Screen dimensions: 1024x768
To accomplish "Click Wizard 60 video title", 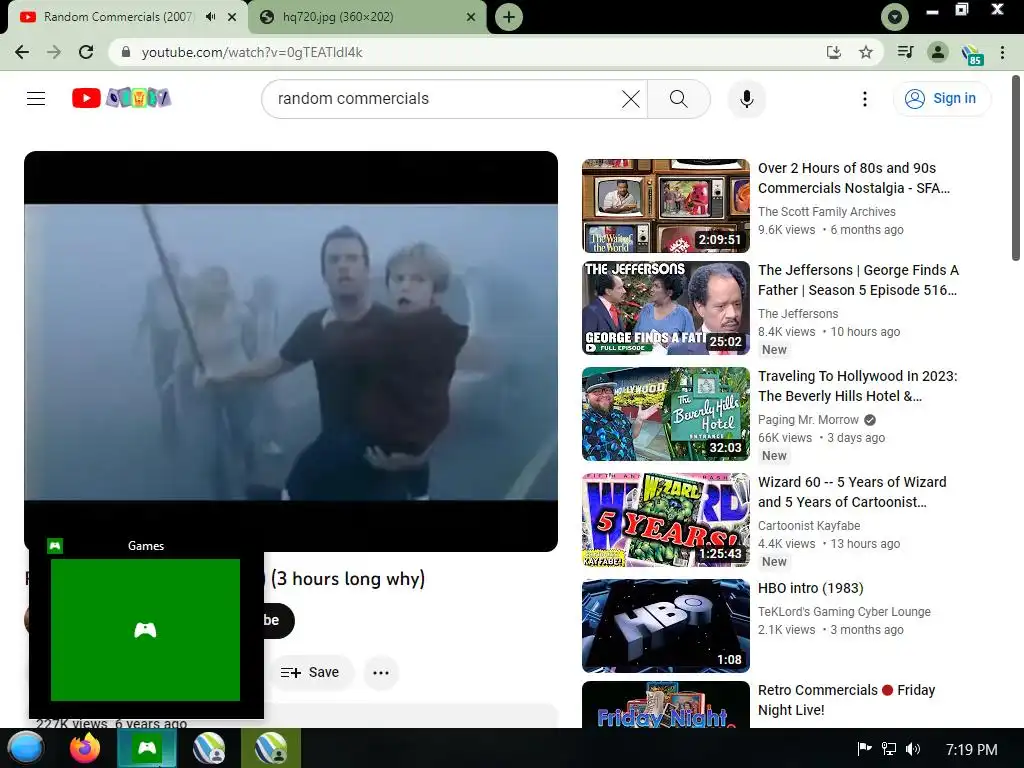I will click(852, 492).
